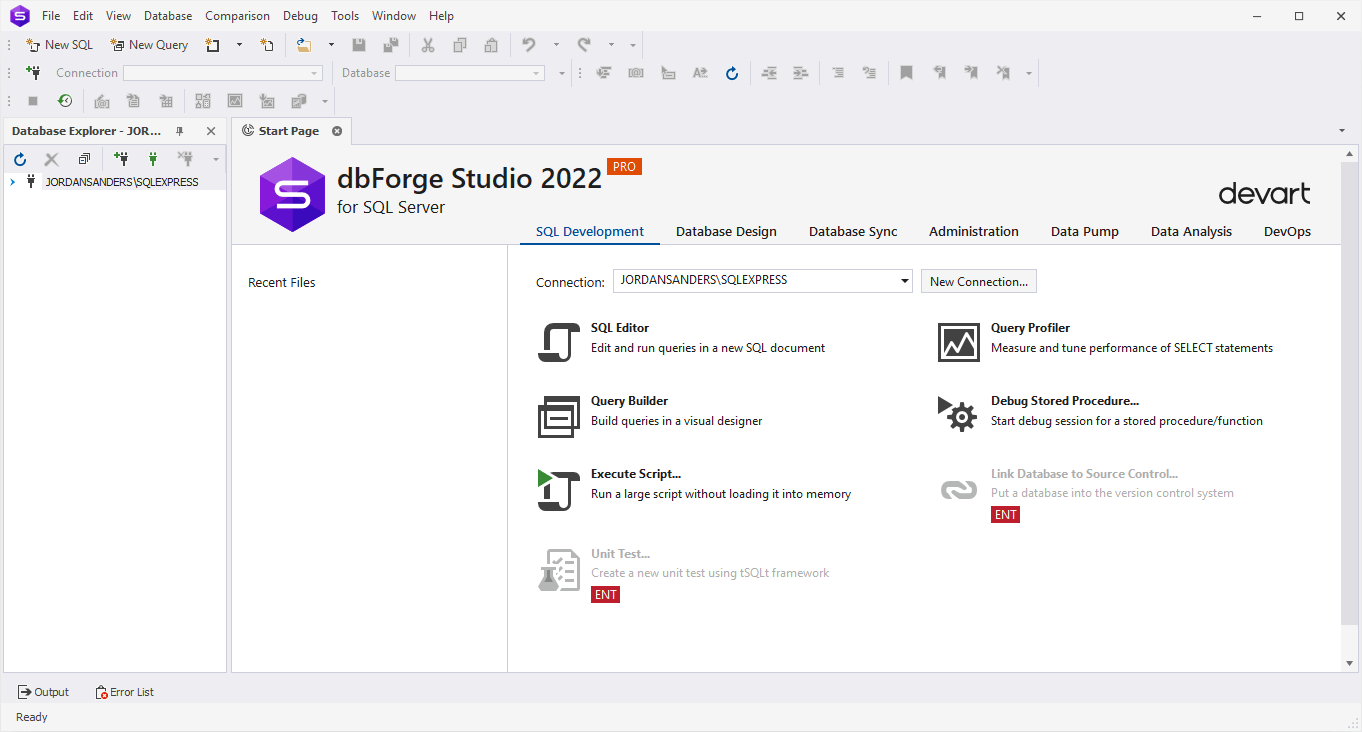This screenshot has height=732, width=1362.
Task: Click the green Open Connection plug icon
Action: pos(153,158)
